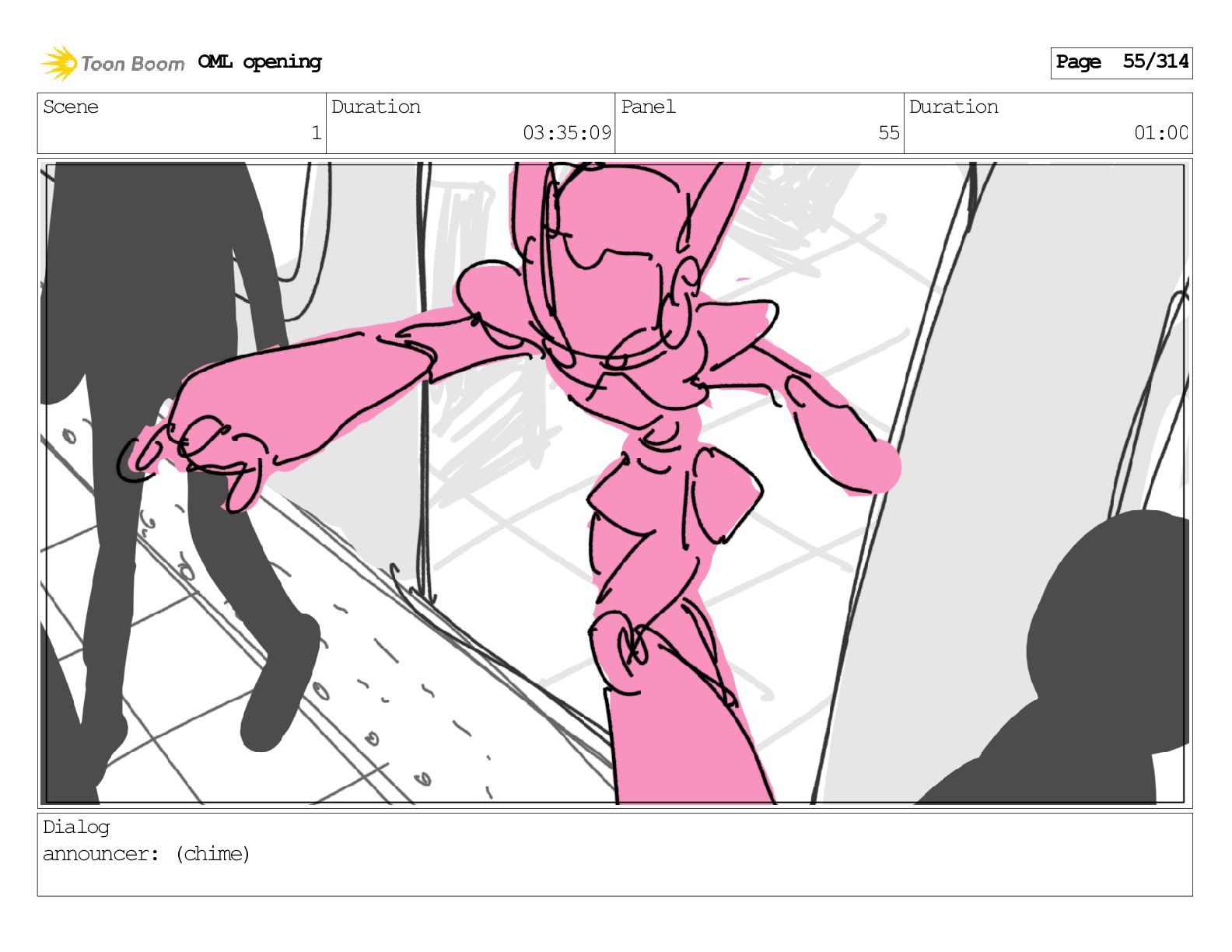Select the 'announcer: (chime)' dialog text
Image resolution: width=1232 pixels, height=952 pixels.
146,854
